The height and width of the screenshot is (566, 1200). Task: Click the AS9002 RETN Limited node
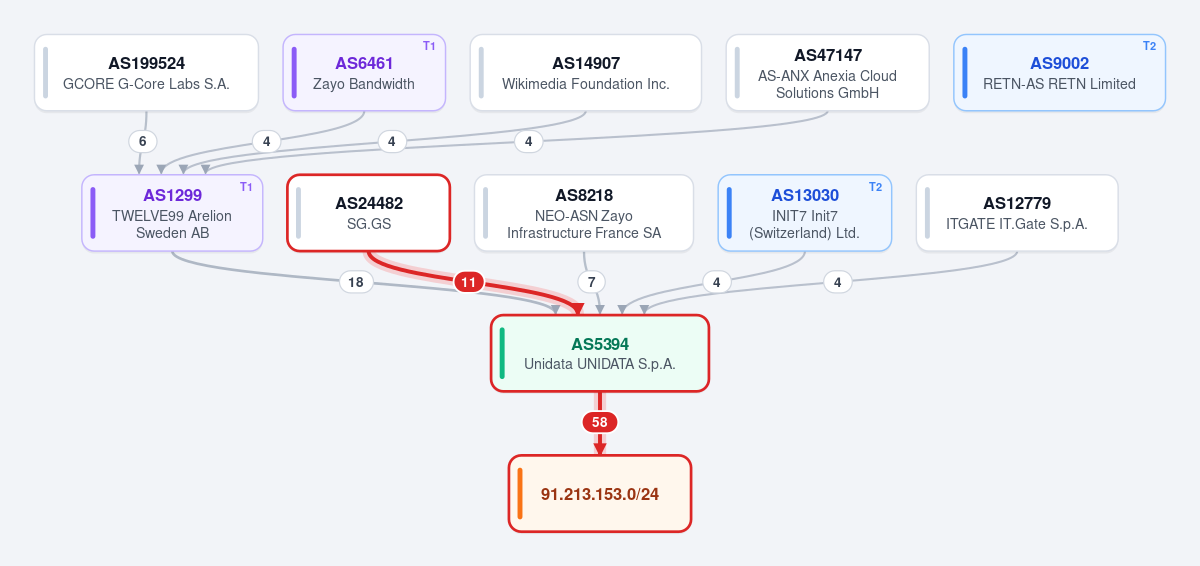(x=1060, y=73)
